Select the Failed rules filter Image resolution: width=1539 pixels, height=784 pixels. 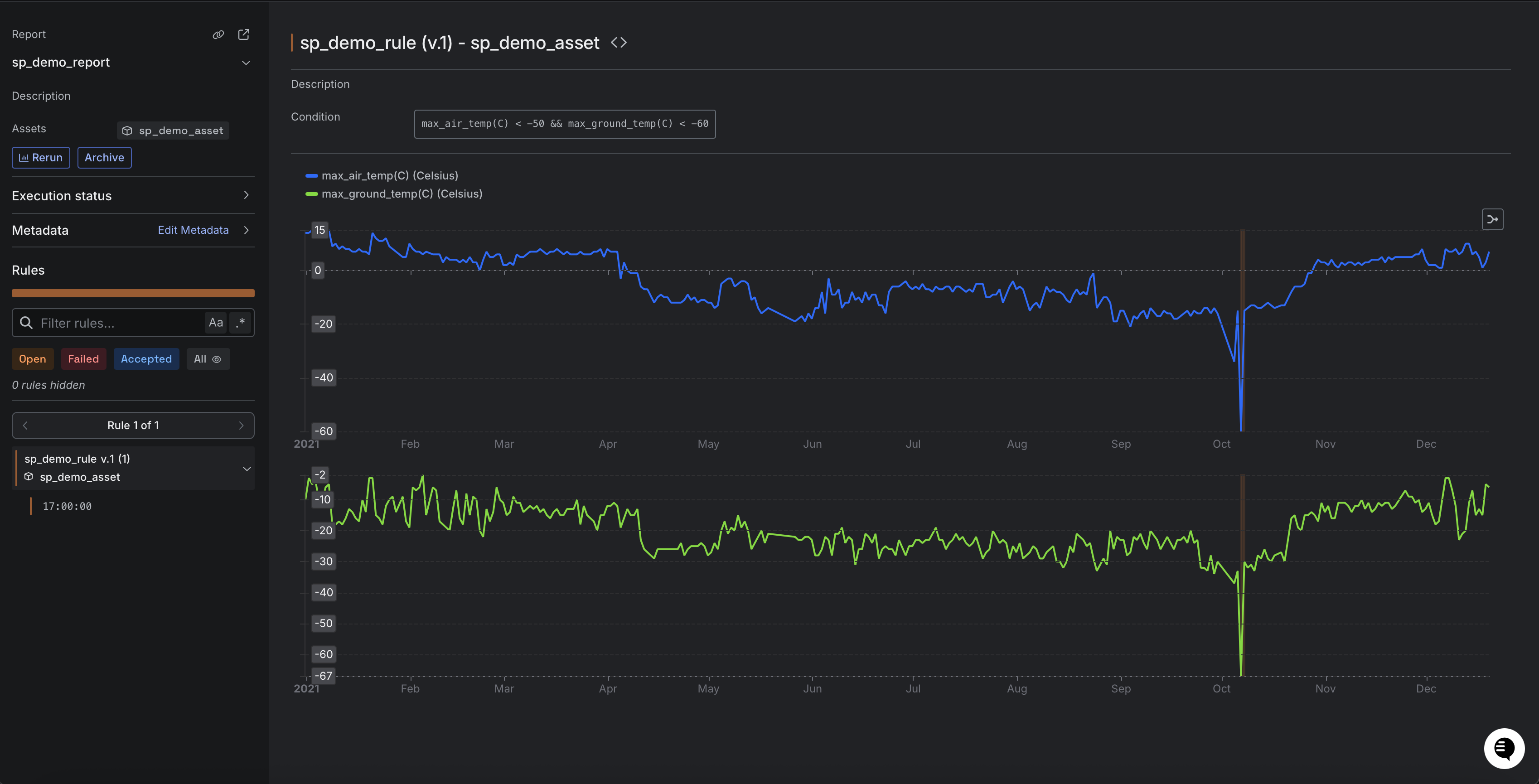click(83, 359)
